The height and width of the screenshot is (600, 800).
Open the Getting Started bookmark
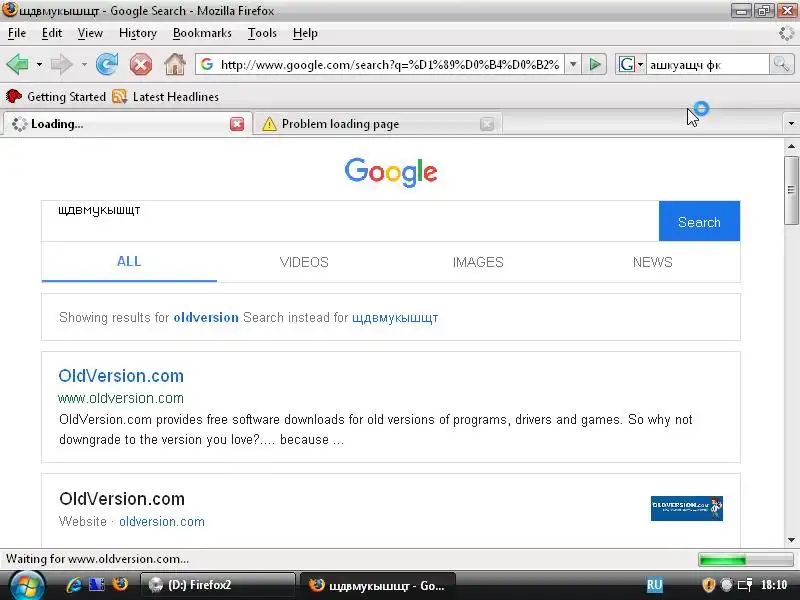(x=56, y=96)
